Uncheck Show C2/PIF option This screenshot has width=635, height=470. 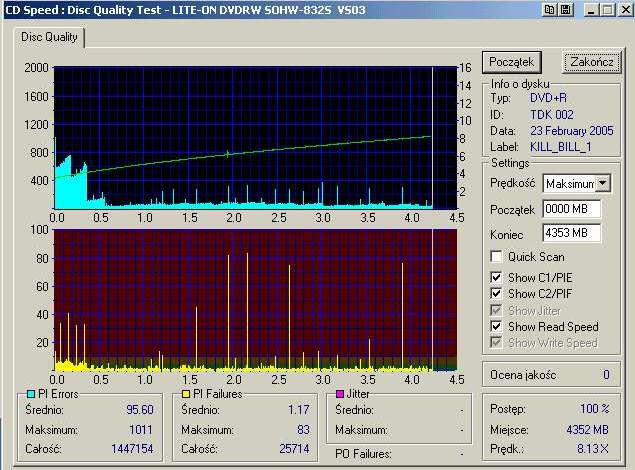pos(496,293)
